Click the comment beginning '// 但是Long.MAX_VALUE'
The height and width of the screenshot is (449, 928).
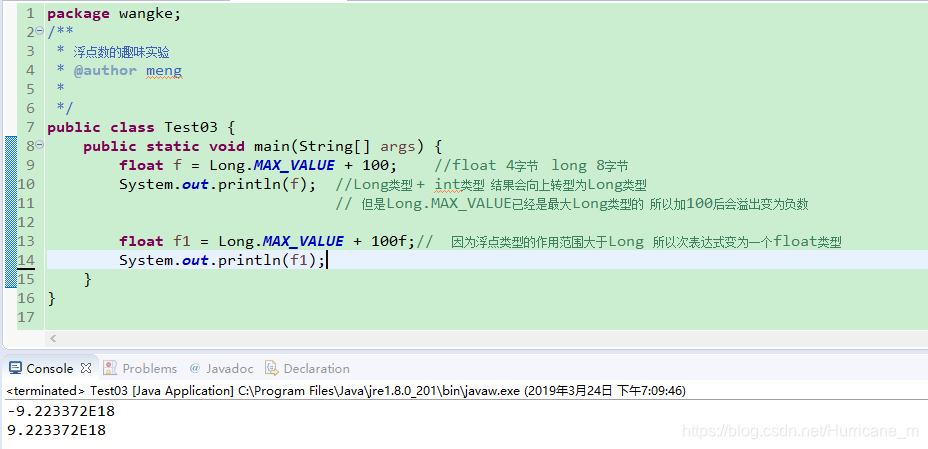click(x=572, y=204)
